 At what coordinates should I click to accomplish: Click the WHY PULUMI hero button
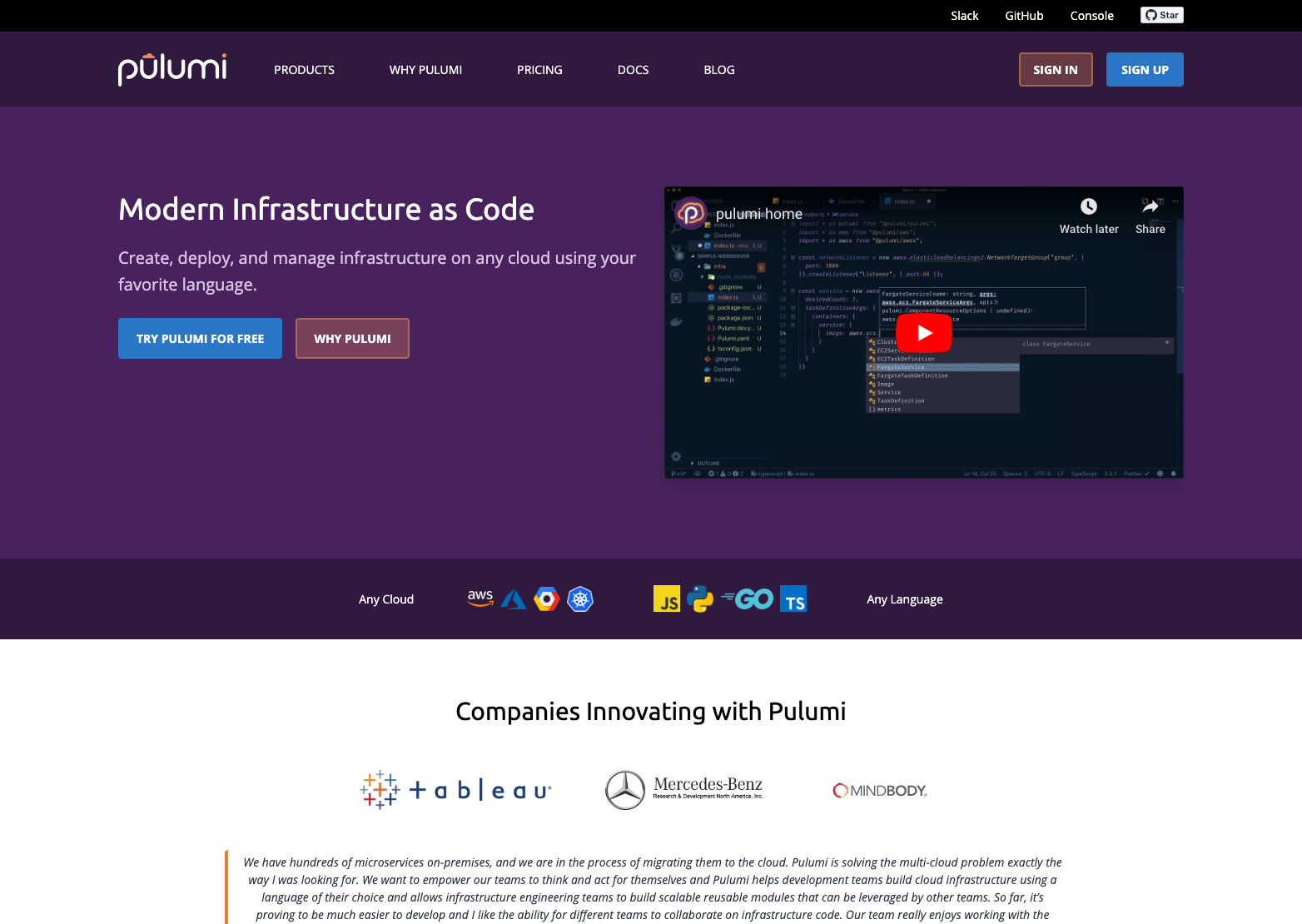(x=352, y=339)
